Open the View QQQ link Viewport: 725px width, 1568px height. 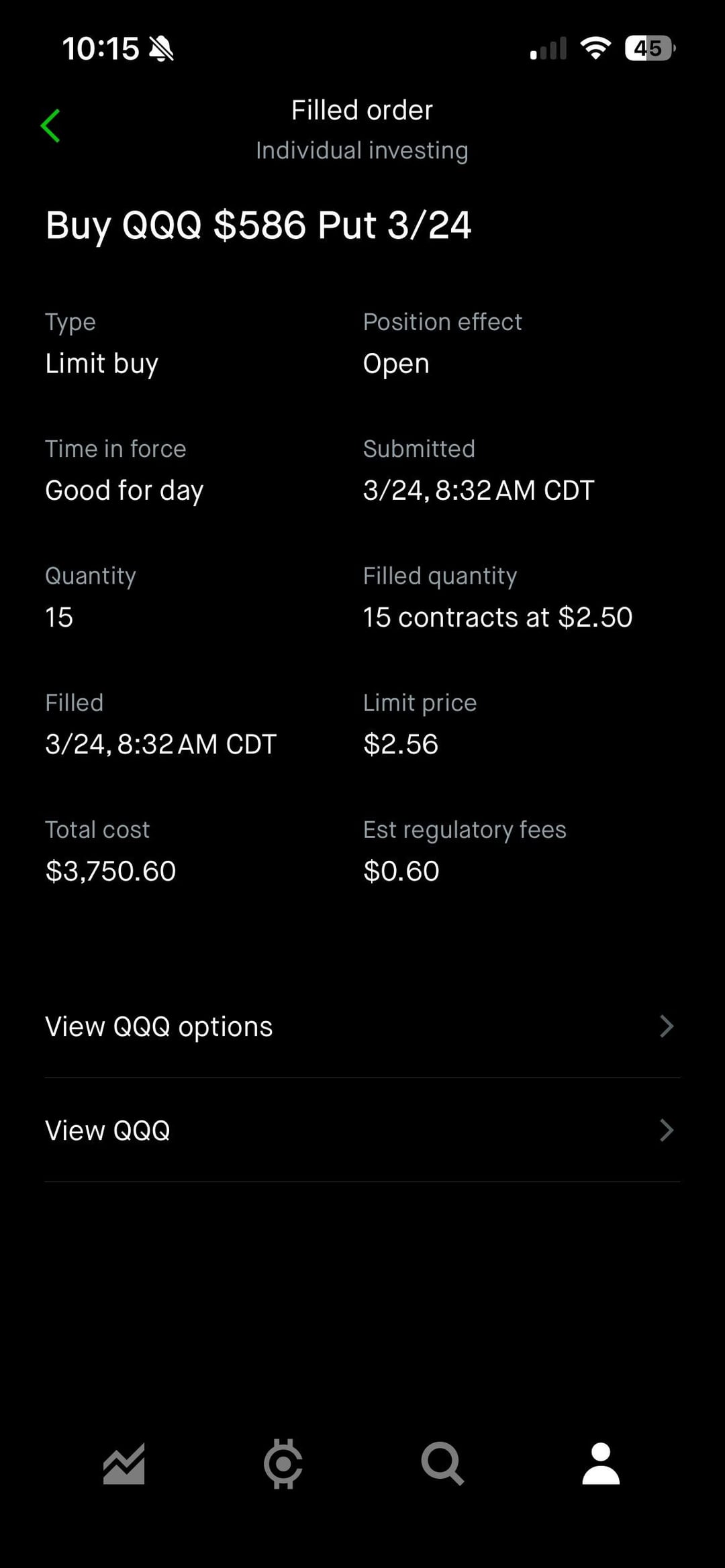pos(107,1131)
